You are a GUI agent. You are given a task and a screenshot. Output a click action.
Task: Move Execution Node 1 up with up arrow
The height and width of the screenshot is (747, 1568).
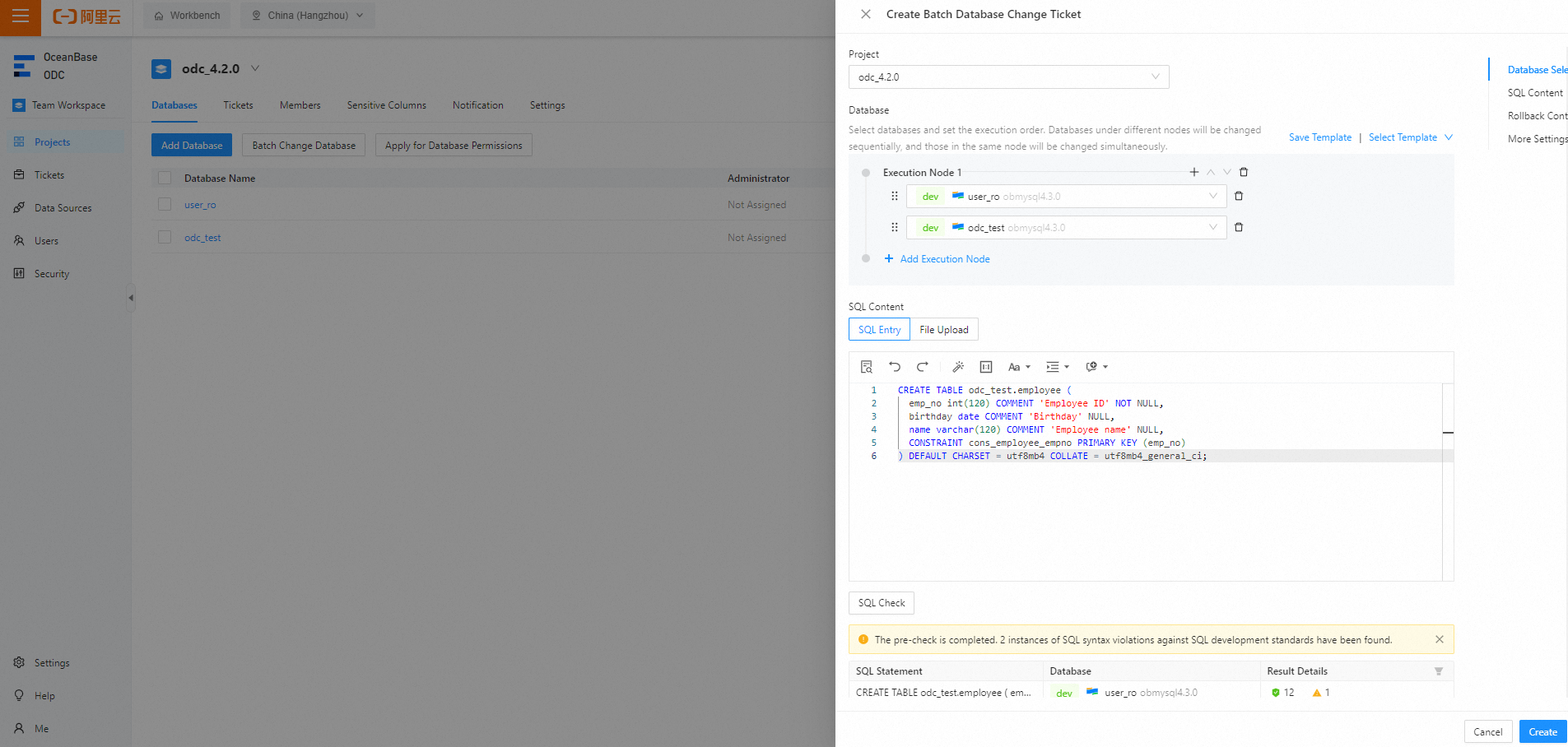pyautogui.click(x=1211, y=172)
